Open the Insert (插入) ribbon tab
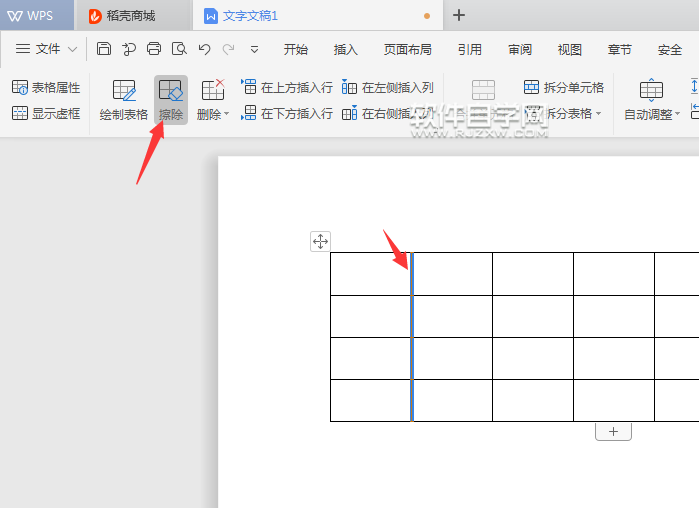Image resolution: width=699 pixels, height=508 pixels. tap(346, 49)
